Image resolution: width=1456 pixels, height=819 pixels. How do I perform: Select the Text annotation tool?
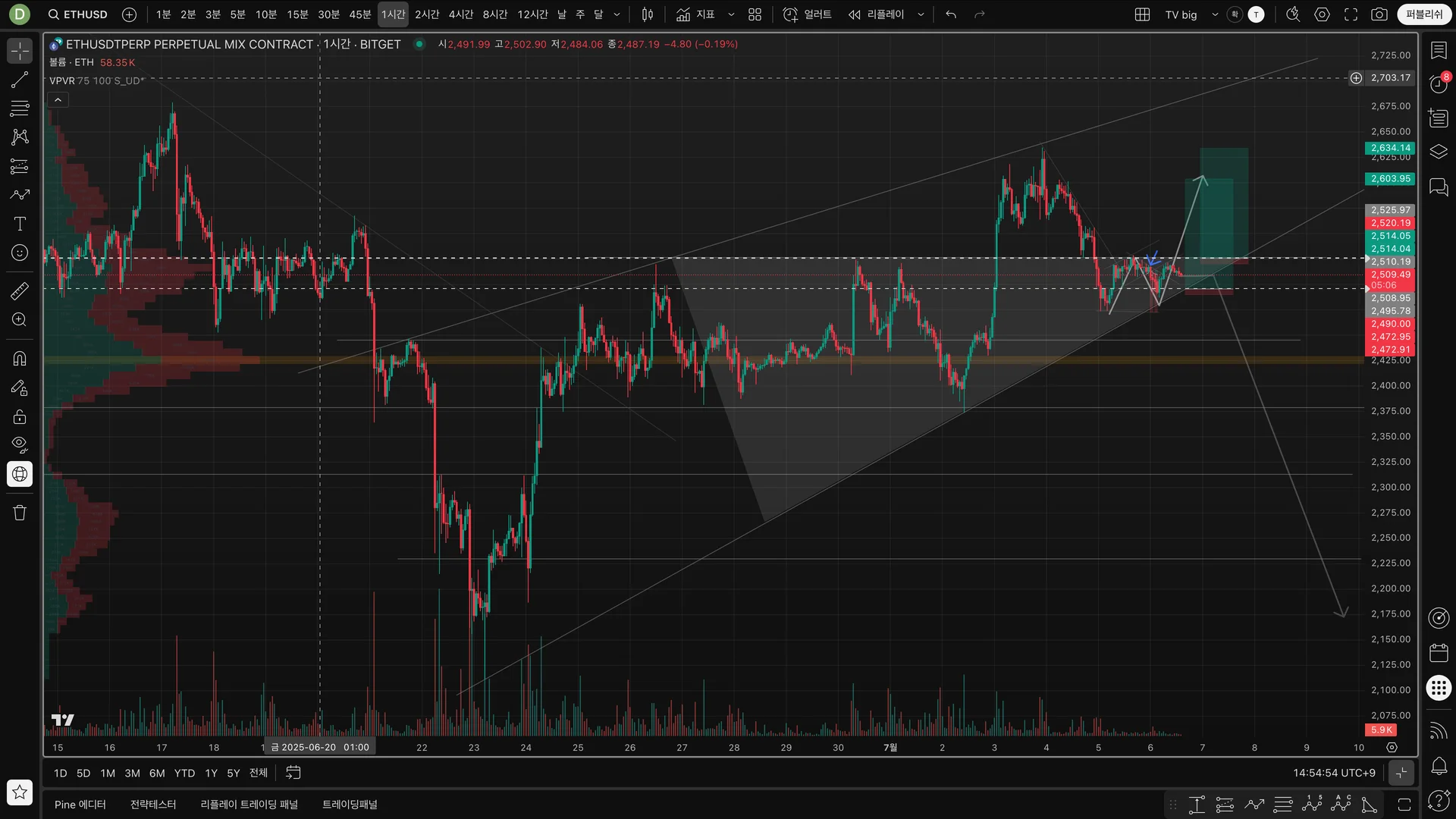pos(20,224)
